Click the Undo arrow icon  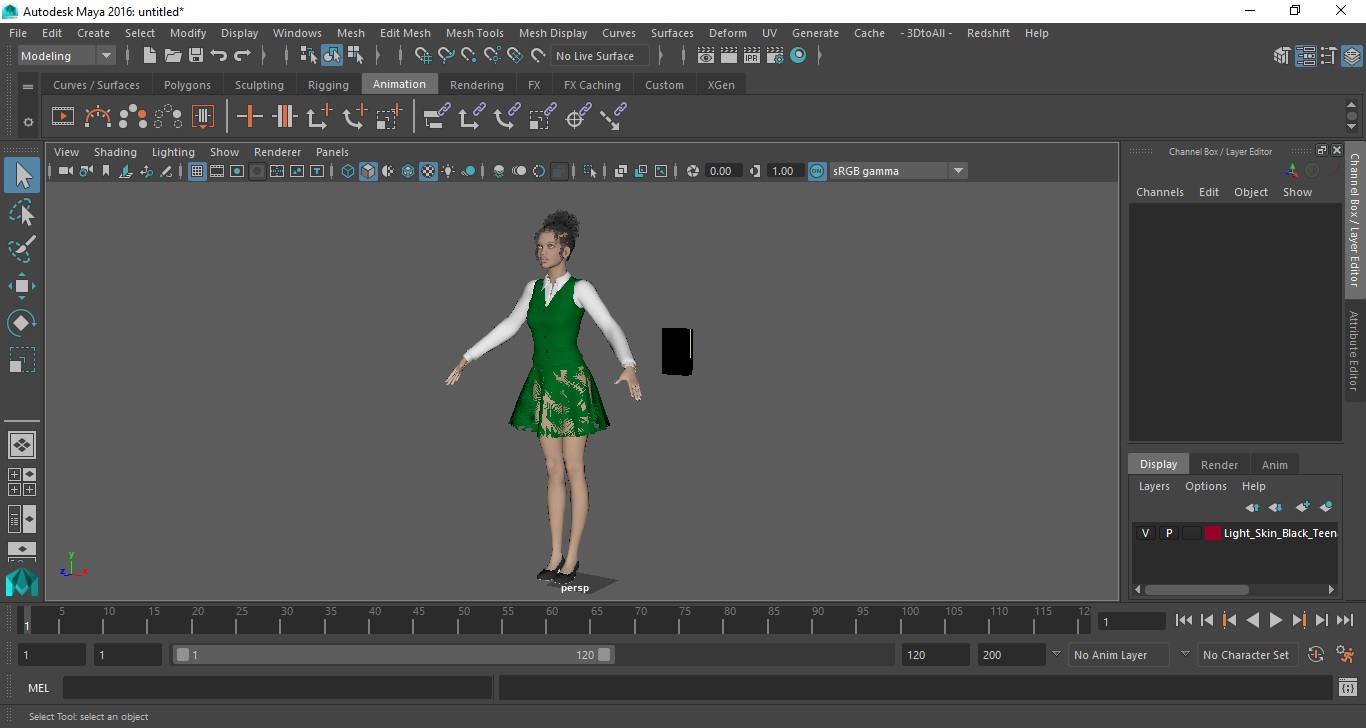(219, 56)
